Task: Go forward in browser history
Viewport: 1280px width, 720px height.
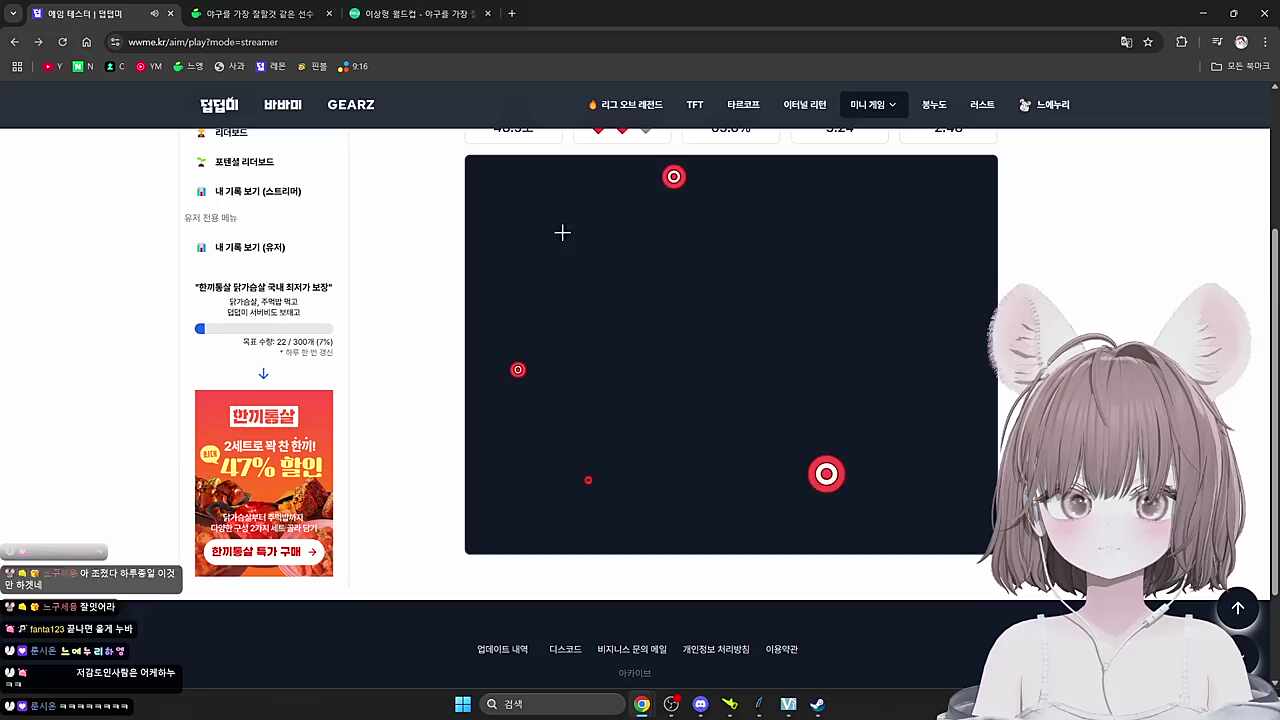Action: pos(38,42)
